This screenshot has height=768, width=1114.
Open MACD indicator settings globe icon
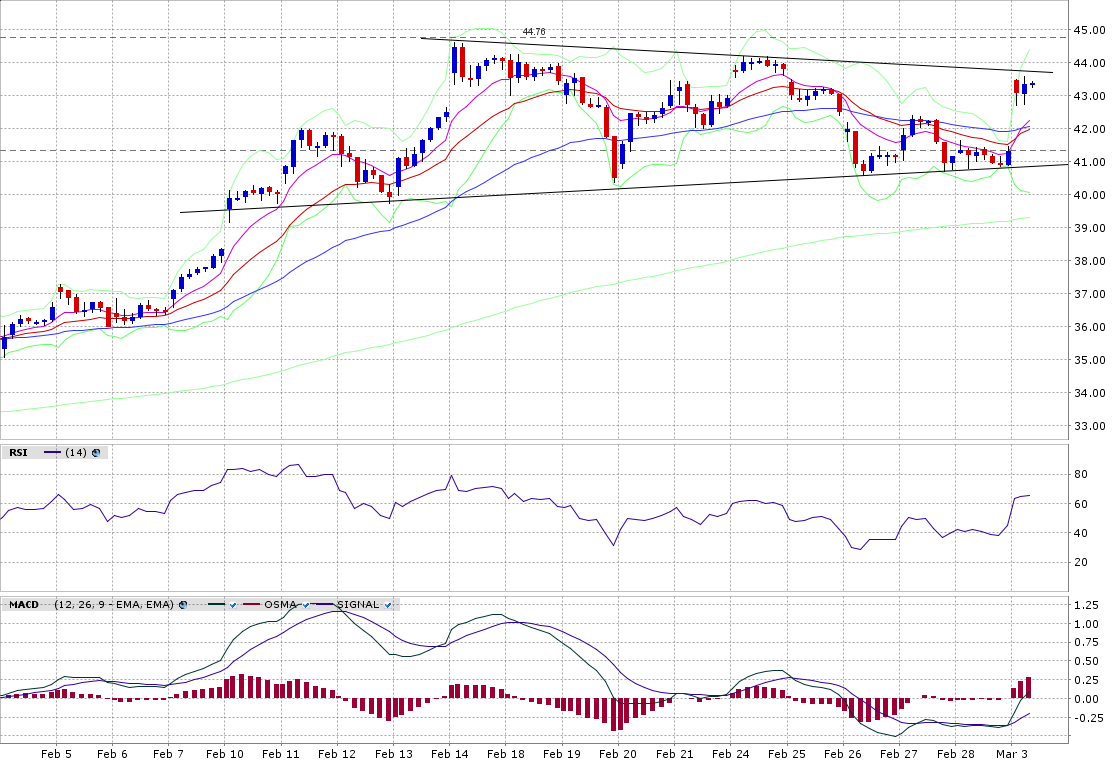(183, 605)
